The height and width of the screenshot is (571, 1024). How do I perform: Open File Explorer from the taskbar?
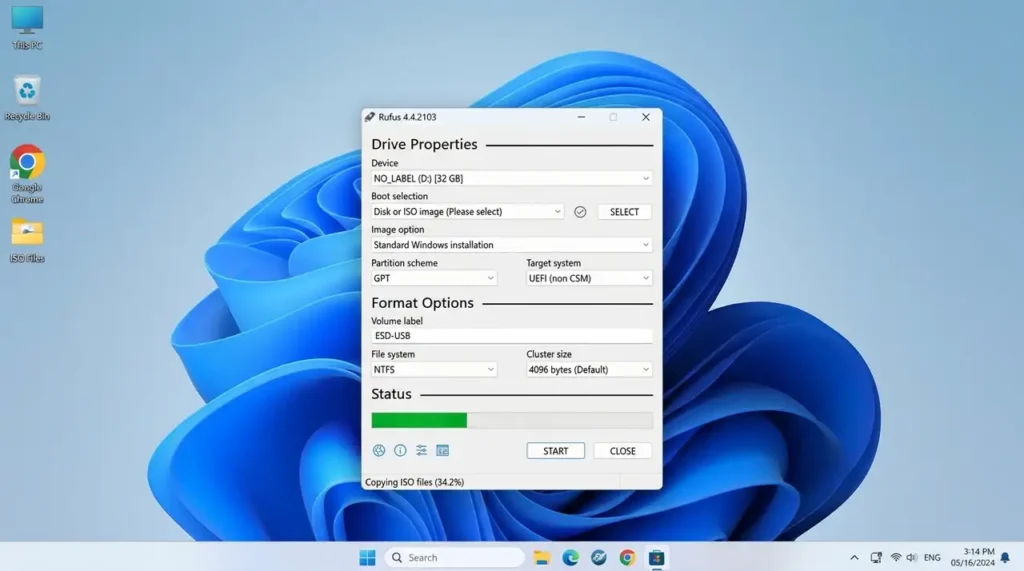[541, 557]
